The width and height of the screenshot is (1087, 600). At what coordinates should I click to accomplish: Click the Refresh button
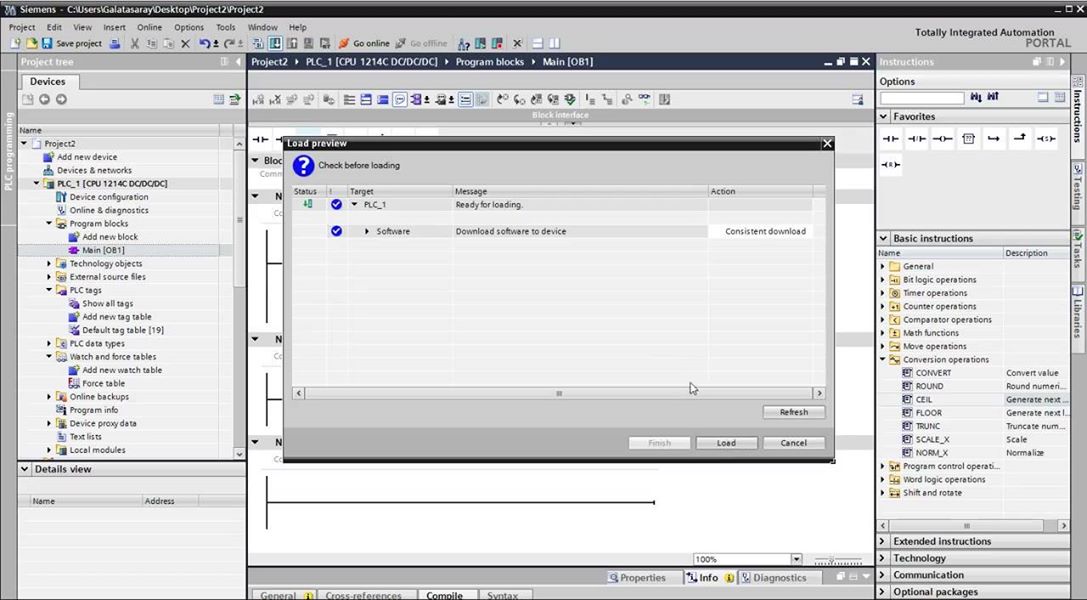point(794,412)
